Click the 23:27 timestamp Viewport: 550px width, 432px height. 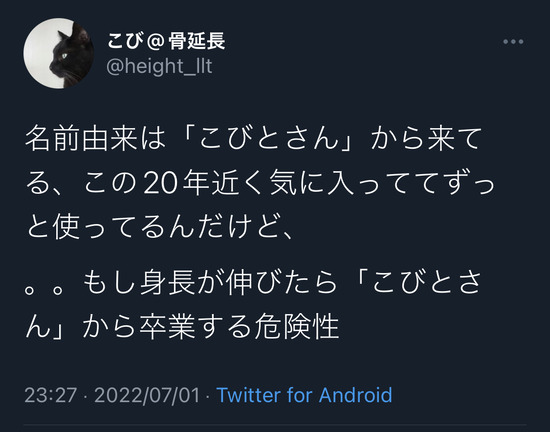click(51, 396)
